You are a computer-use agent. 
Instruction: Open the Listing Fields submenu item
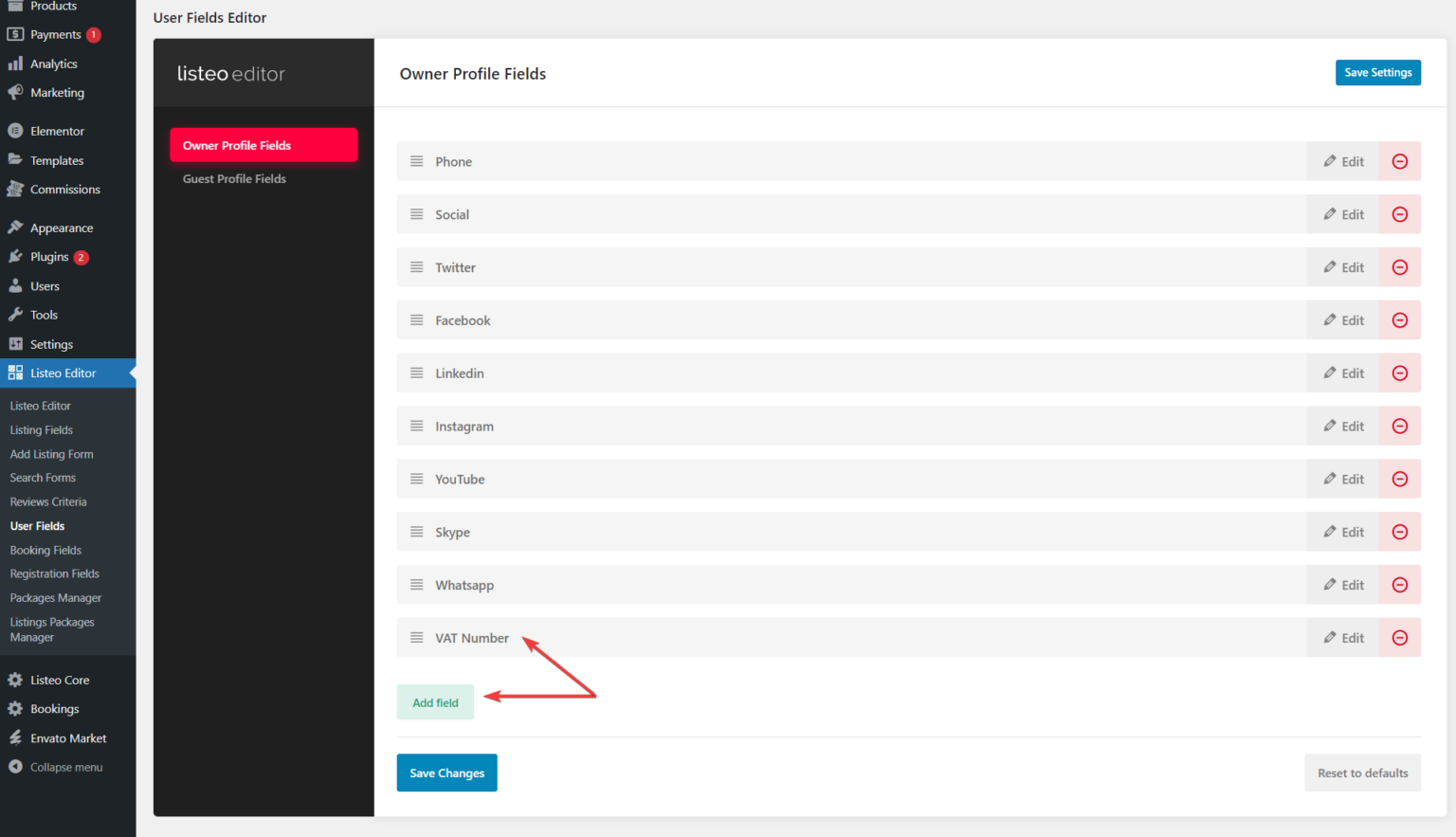coord(42,430)
